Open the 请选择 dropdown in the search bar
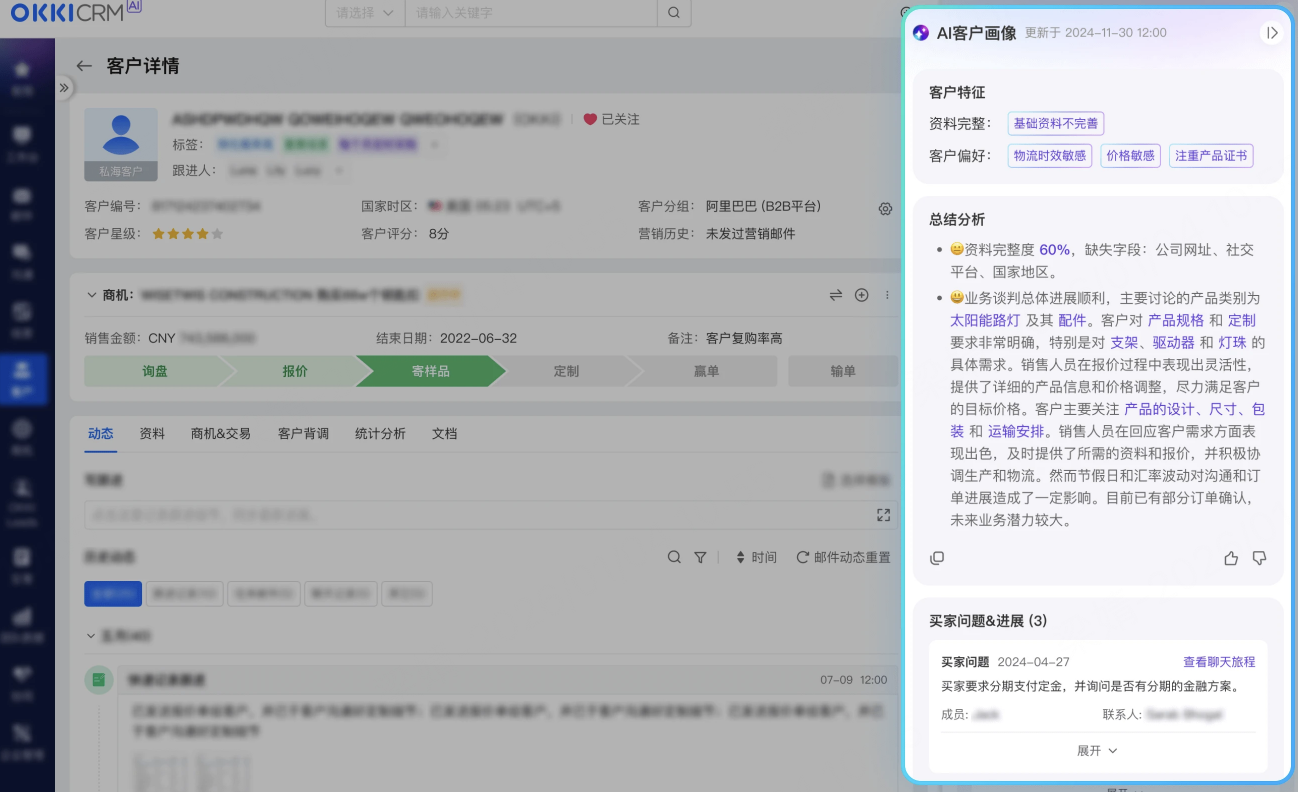 pos(364,13)
